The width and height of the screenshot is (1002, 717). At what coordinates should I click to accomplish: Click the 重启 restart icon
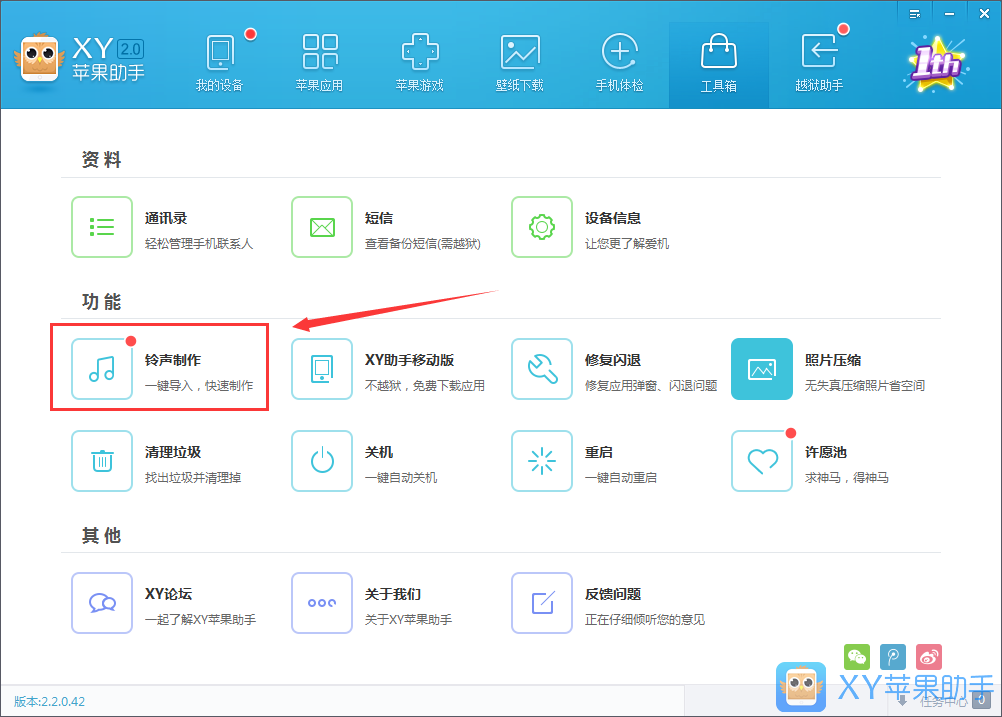[541, 460]
